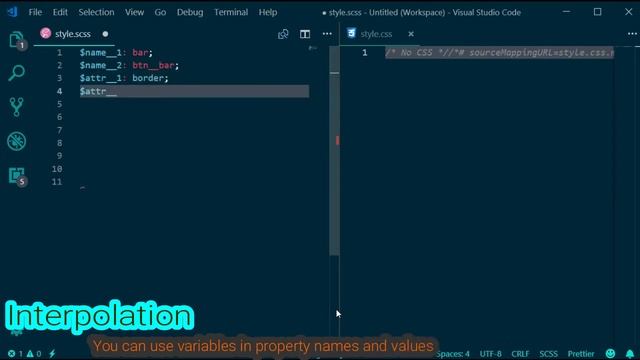Image resolution: width=640 pixels, height=360 pixels.
Task: Change encoding via UTF-8
Action: point(491,354)
